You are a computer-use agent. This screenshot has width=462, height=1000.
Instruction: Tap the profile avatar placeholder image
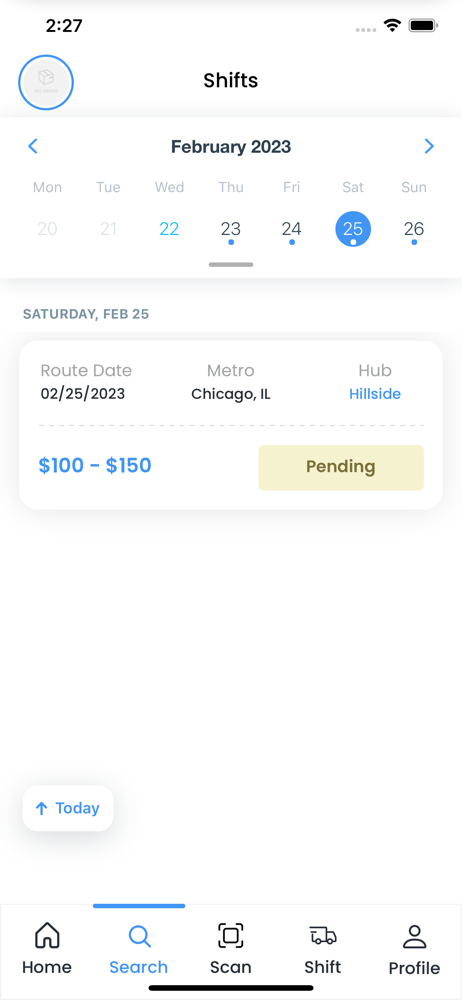(46, 82)
